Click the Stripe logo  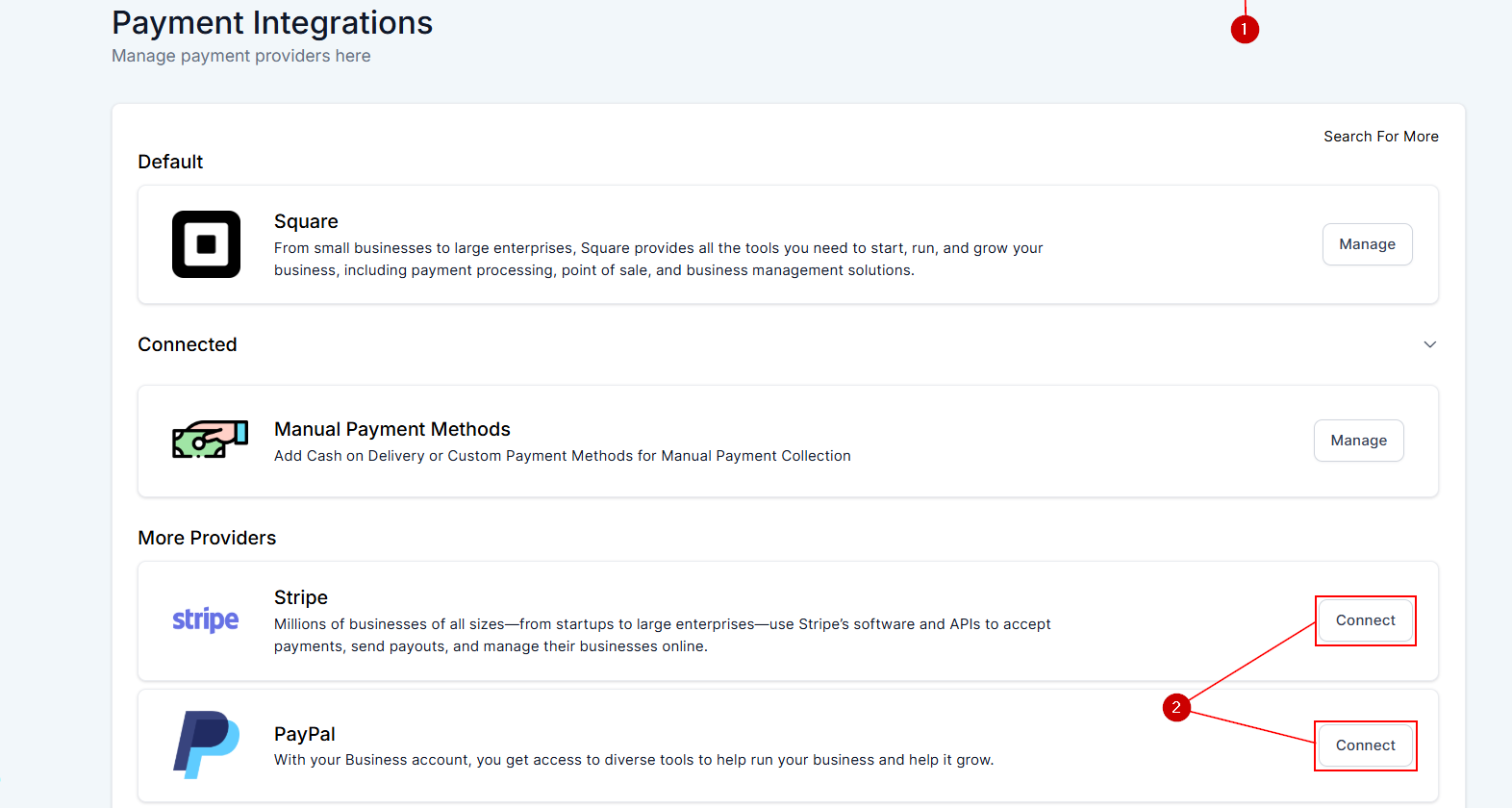coord(206,619)
